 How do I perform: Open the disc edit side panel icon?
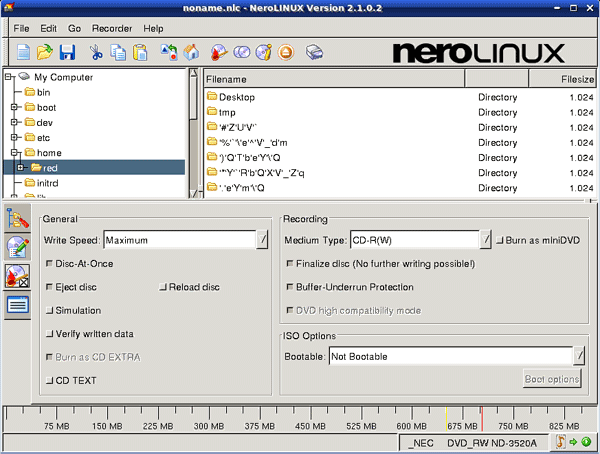tap(18, 247)
